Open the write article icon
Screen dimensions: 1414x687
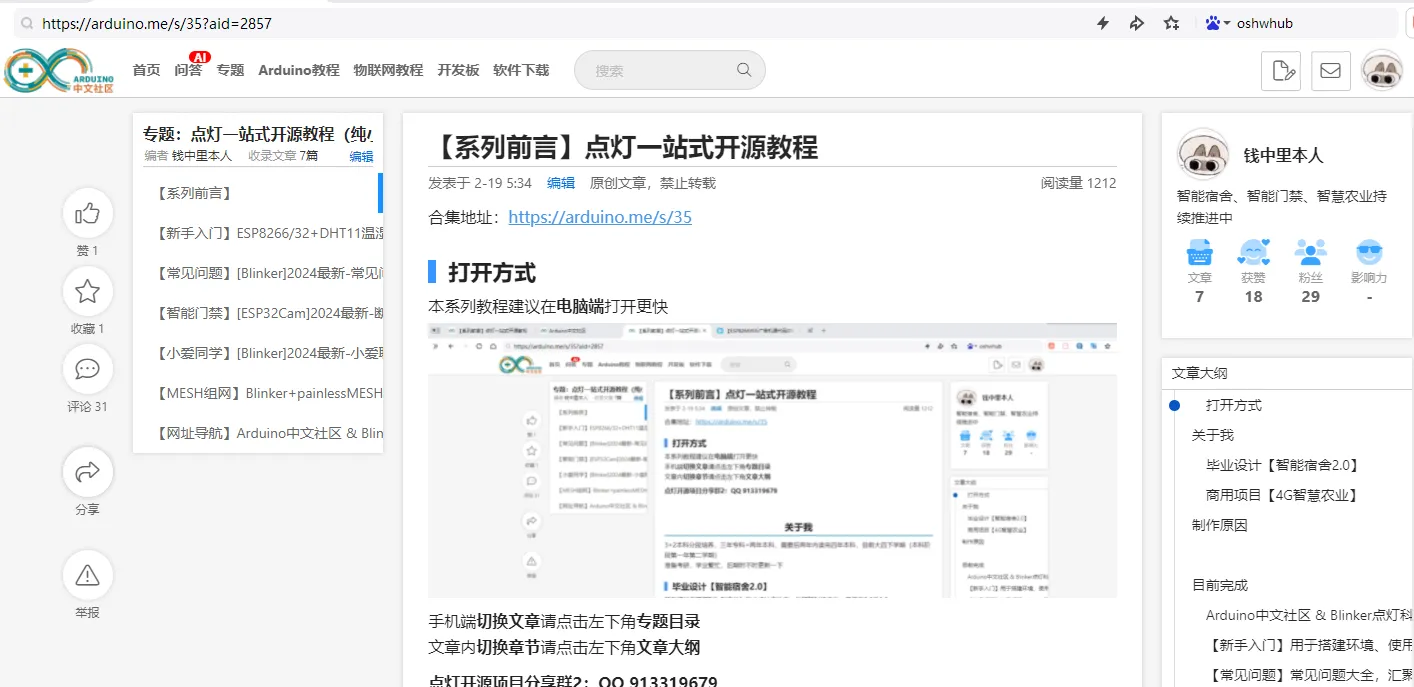pyautogui.click(x=1281, y=71)
